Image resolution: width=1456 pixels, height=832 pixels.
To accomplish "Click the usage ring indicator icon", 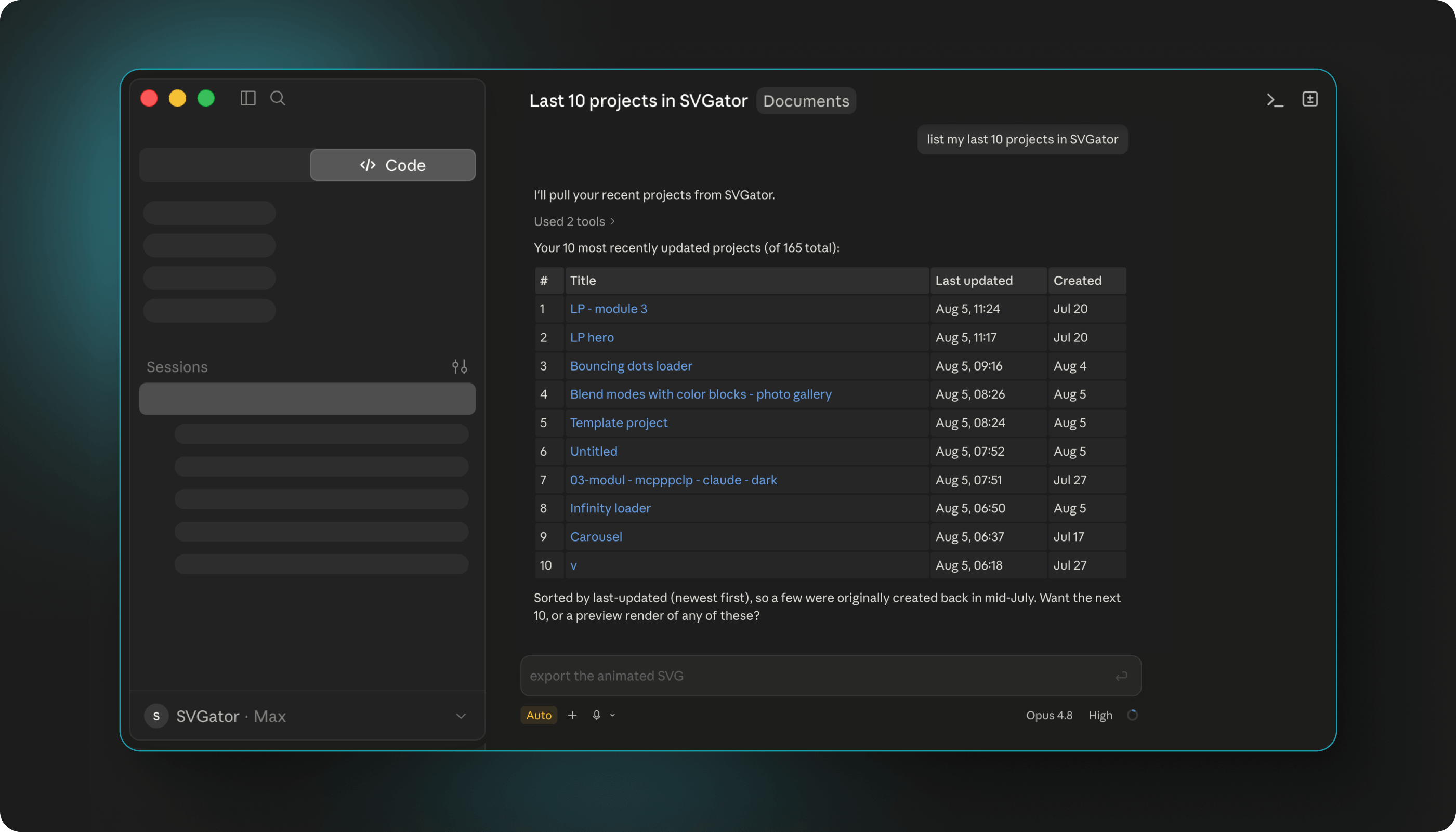I will click(1132, 715).
